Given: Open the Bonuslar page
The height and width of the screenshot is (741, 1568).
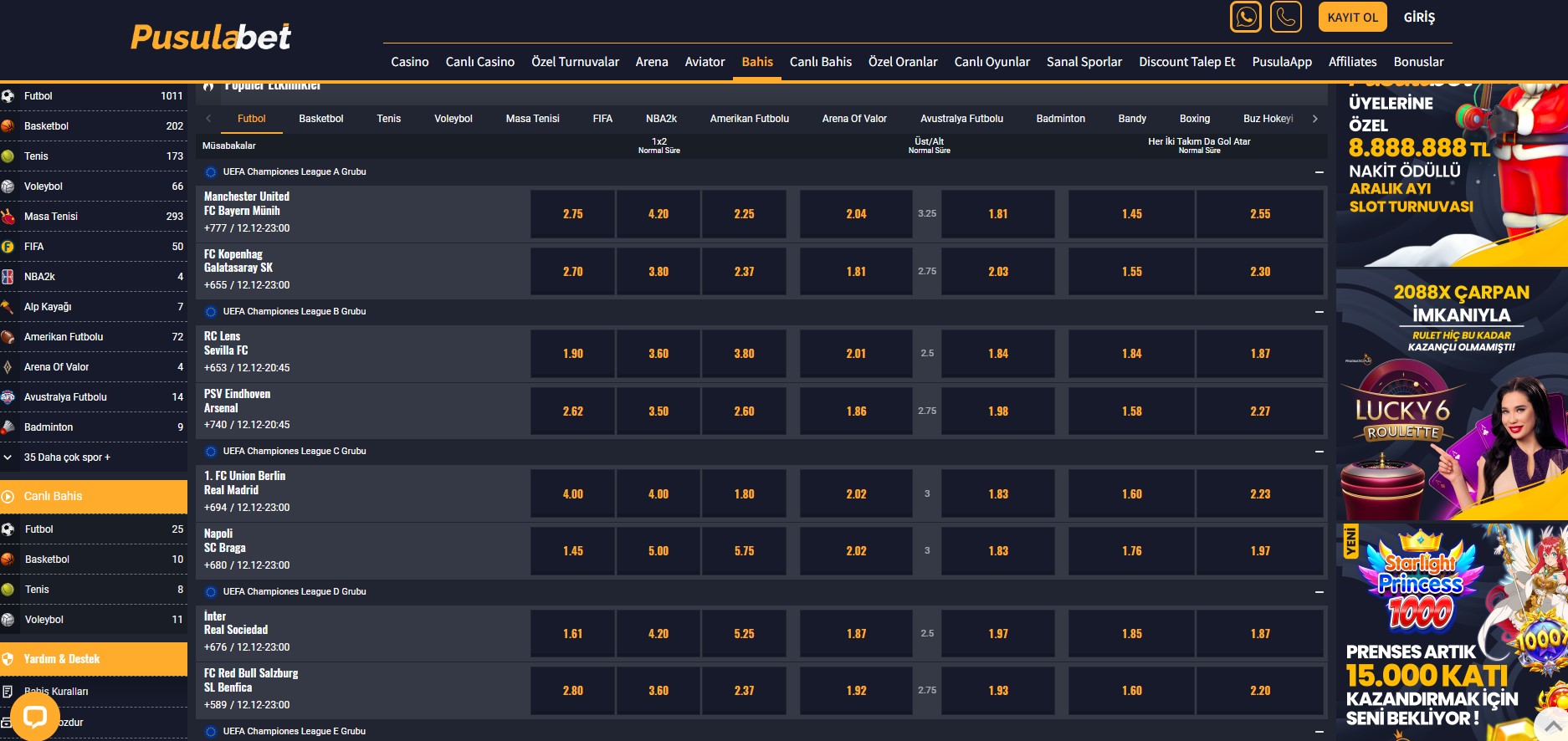Looking at the screenshot, I should tap(1418, 62).
